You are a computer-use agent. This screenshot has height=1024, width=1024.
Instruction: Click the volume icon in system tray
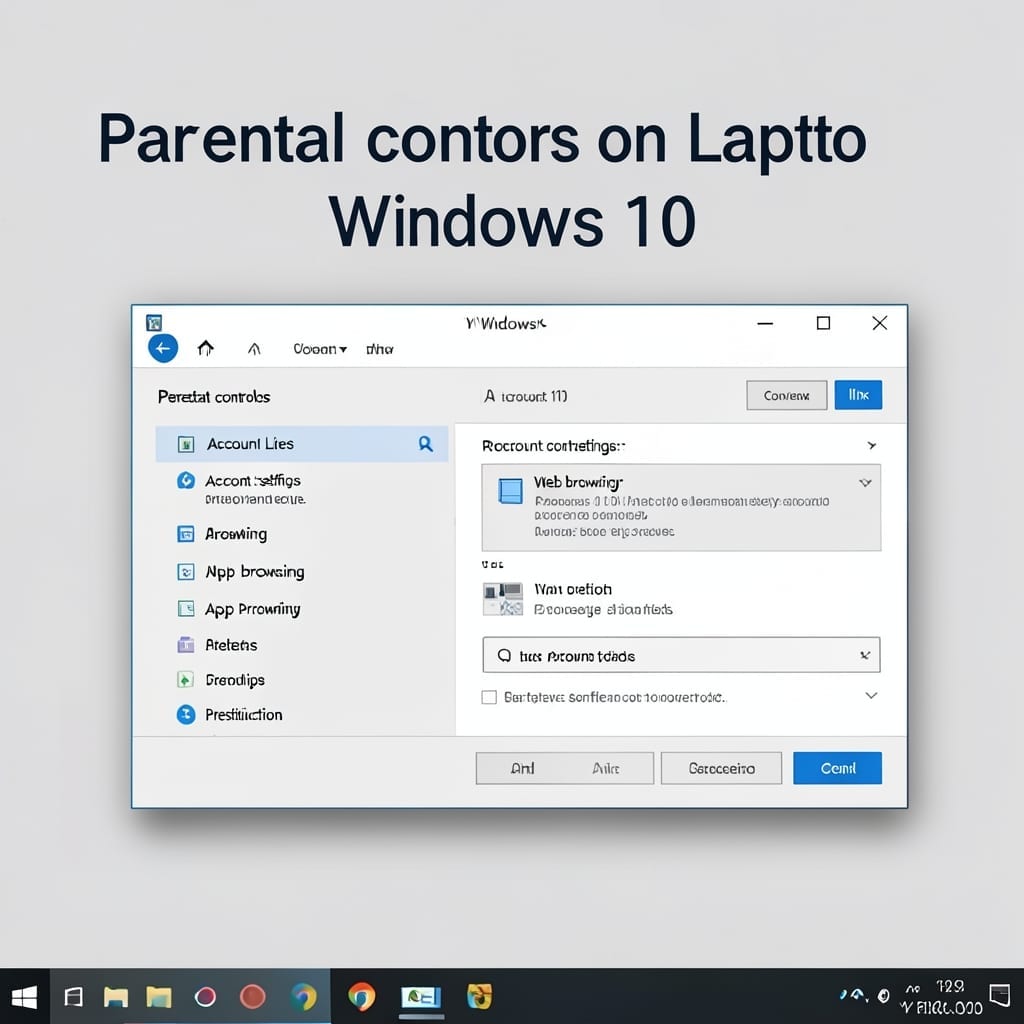pyautogui.click(x=884, y=995)
